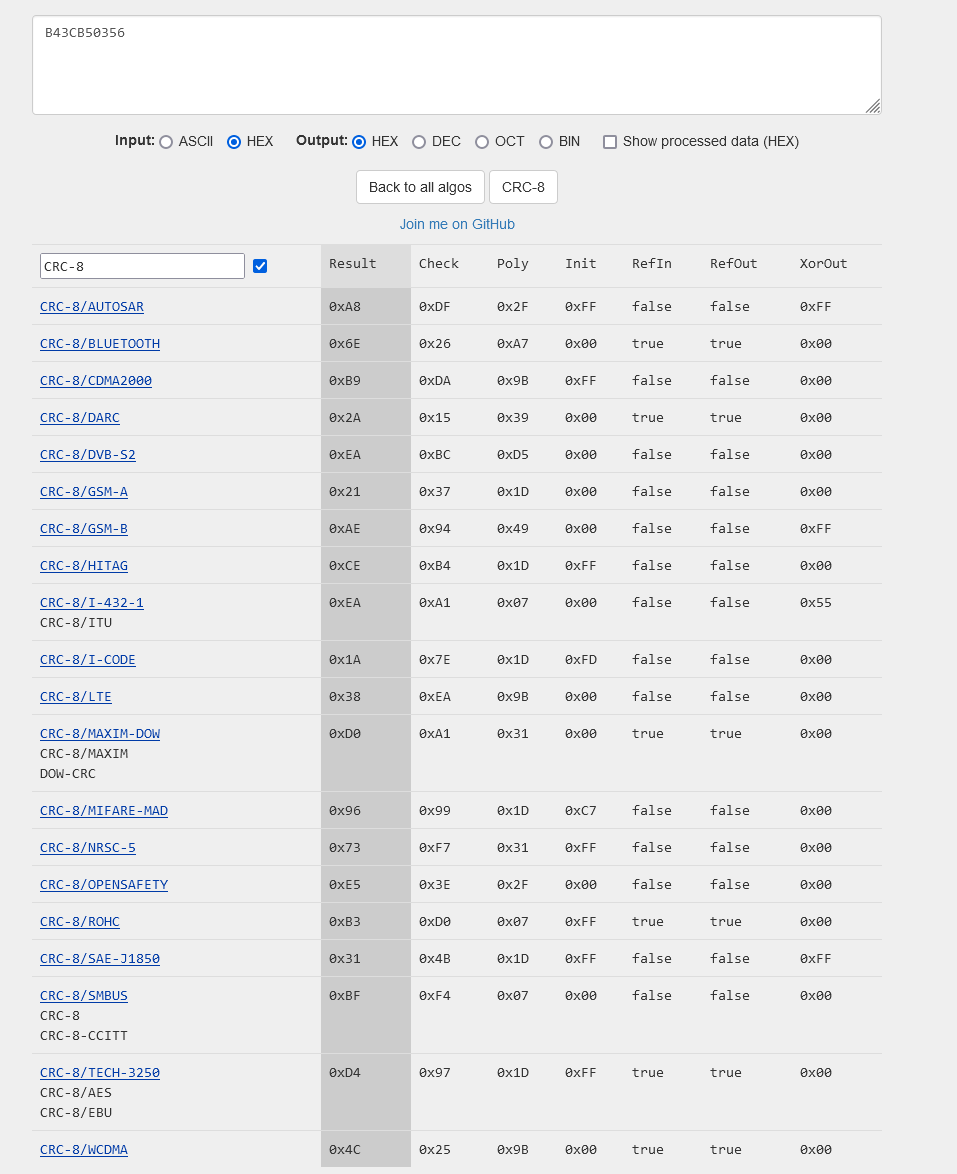Click the 0xA8 result for CRC-8/AUTOSAR
This screenshot has width=957, height=1174.
click(x=345, y=307)
